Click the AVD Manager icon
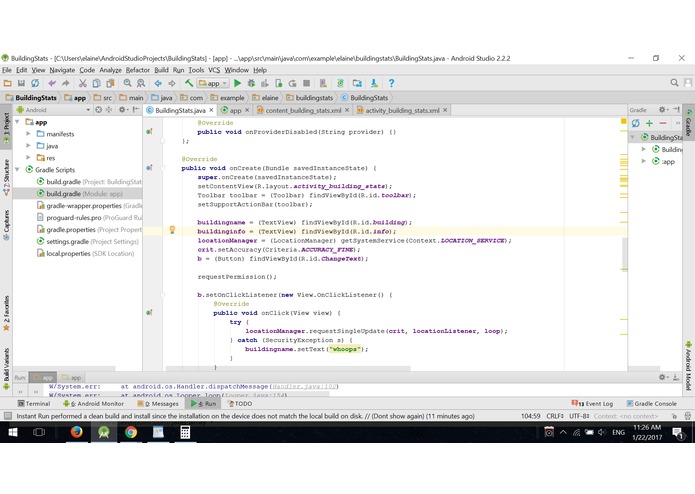 pyautogui.click(x=323, y=83)
